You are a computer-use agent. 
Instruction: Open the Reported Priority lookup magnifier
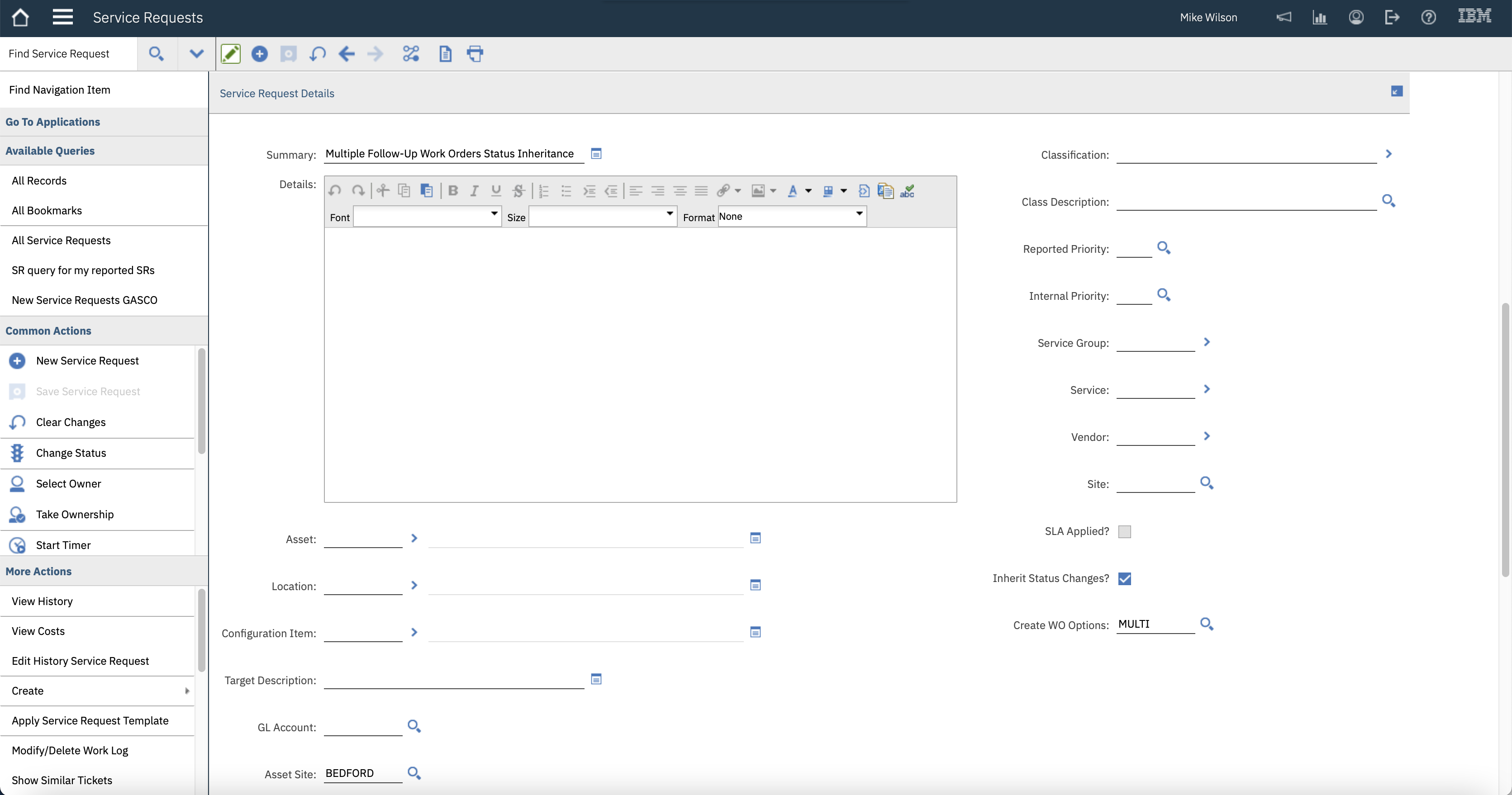click(x=1163, y=248)
